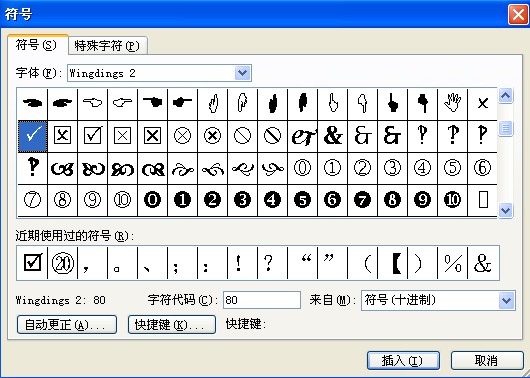Pick the recently used percent sign
Viewport: 530px width, 378px height.
(452, 263)
